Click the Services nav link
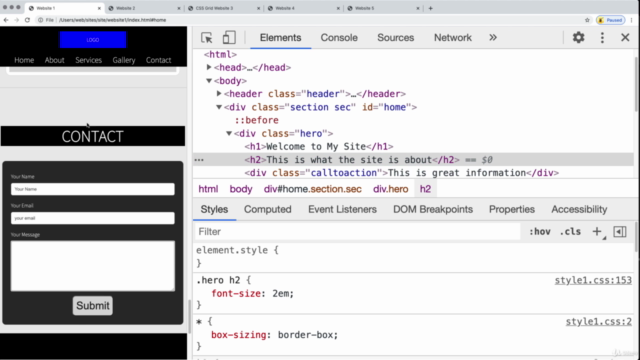 [x=89, y=60]
